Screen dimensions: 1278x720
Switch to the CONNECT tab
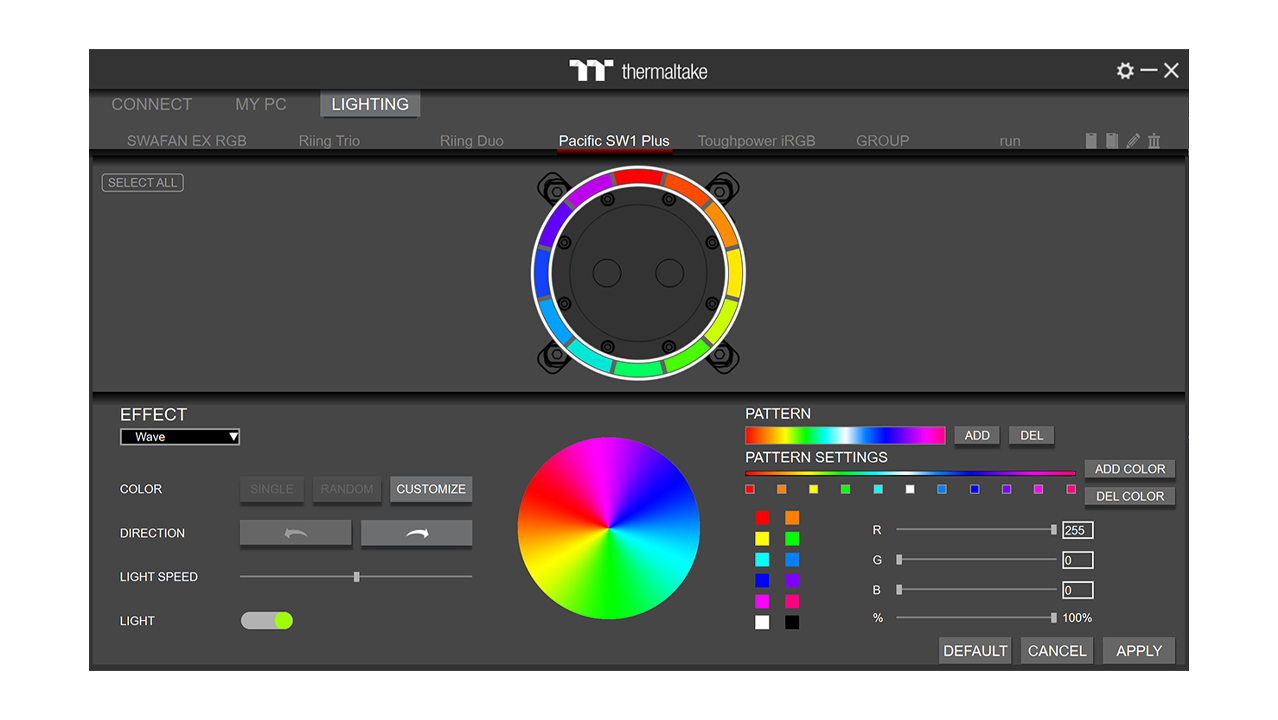click(151, 104)
